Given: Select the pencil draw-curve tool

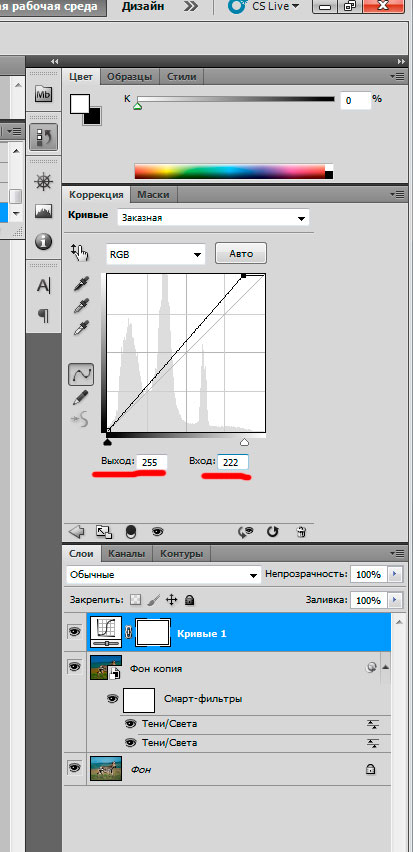Looking at the screenshot, I should click(80, 398).
